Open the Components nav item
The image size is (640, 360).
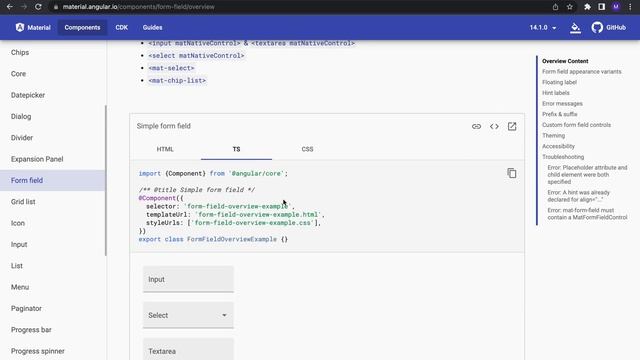82,27
